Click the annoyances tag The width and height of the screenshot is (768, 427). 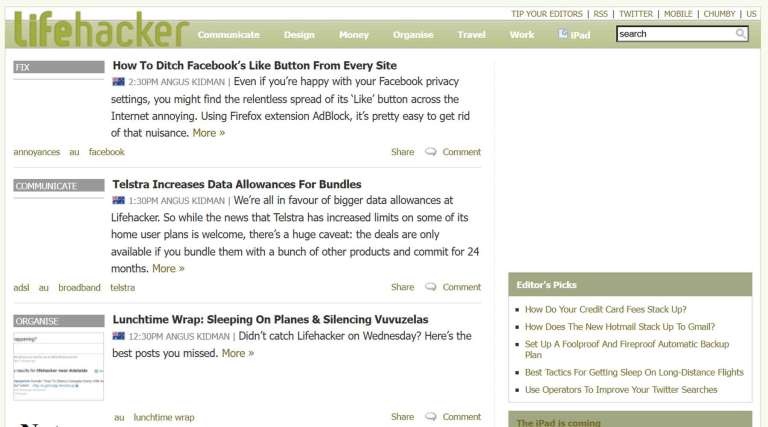click(x=37, y=152)
